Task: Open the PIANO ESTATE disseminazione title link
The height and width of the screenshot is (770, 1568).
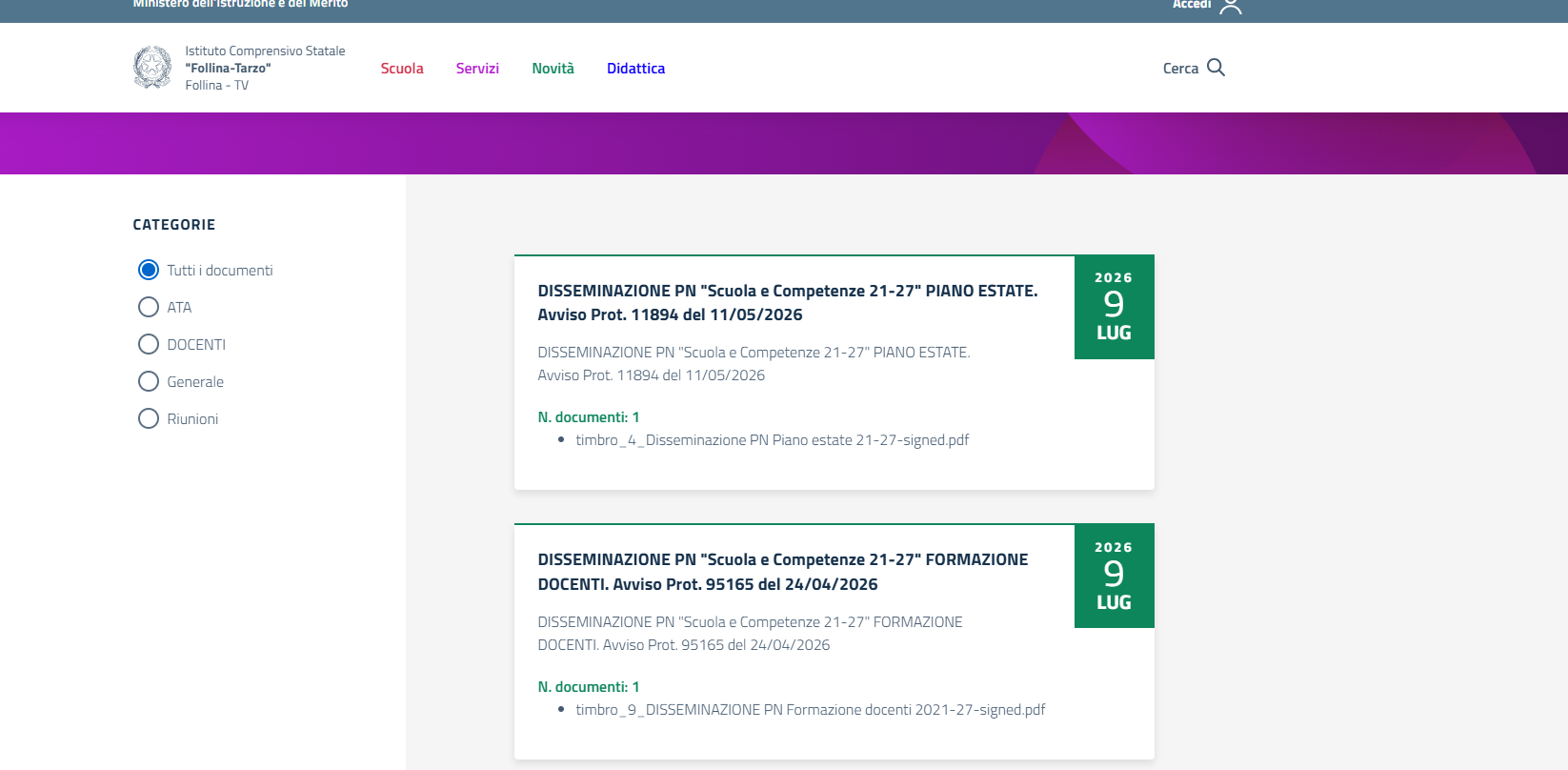Action: 788,303
